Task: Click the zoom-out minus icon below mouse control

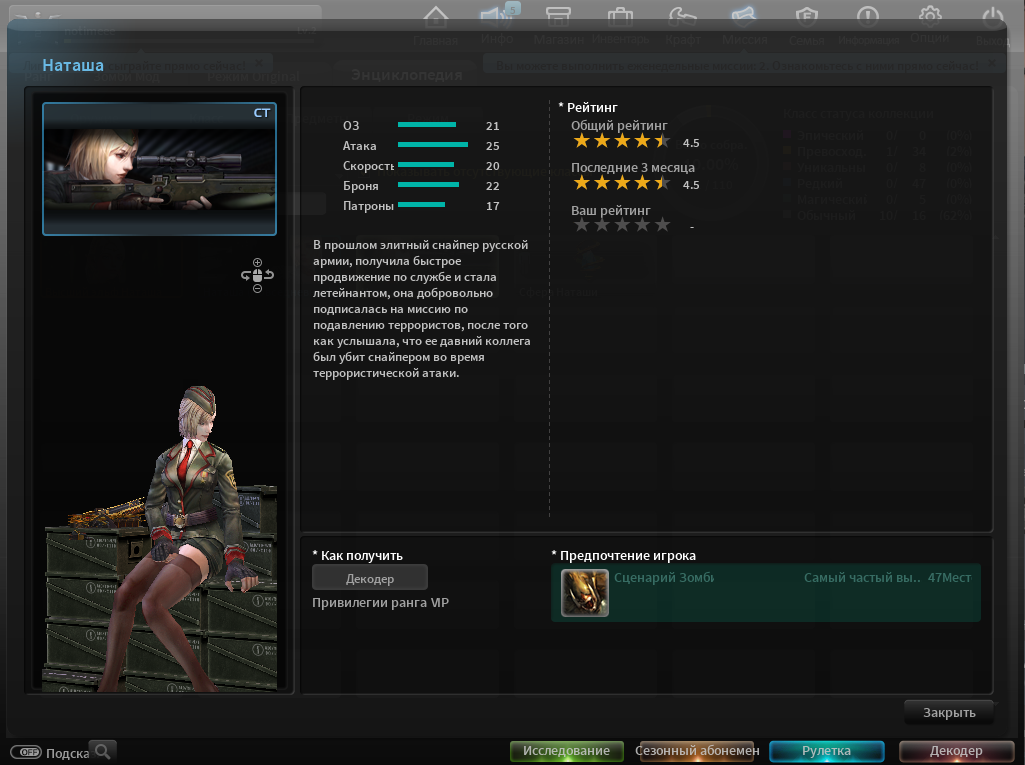Action: point(257,288)
